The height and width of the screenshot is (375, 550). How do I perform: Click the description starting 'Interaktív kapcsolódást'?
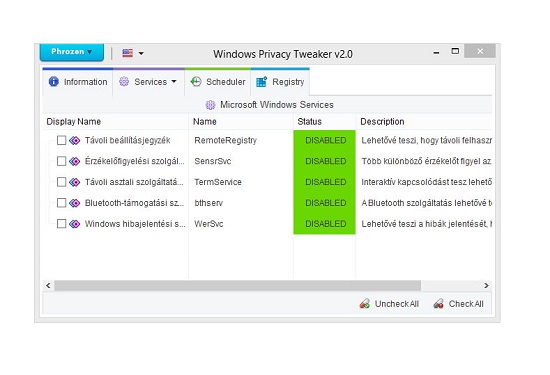click(426, 182)
